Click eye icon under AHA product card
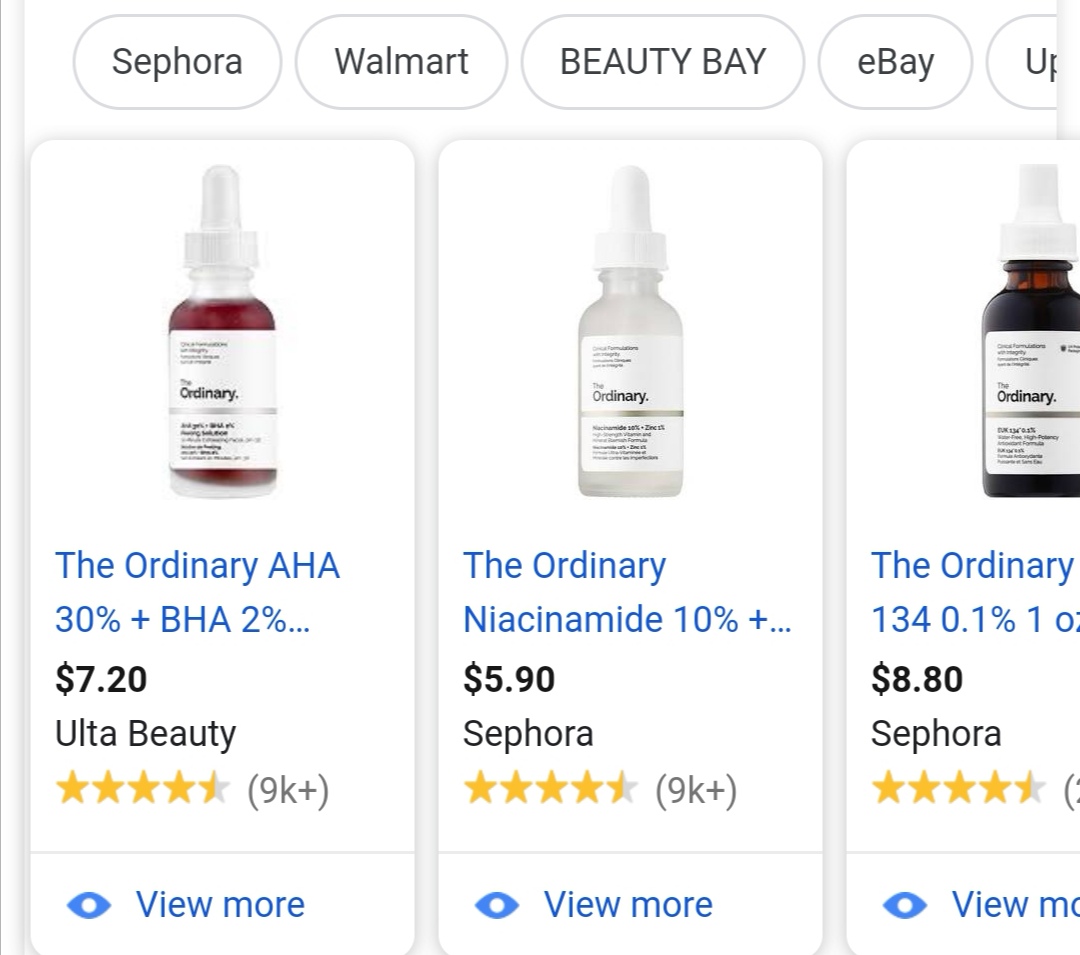Viewport: 1080px width, 955px height. [x=89, y=905]
